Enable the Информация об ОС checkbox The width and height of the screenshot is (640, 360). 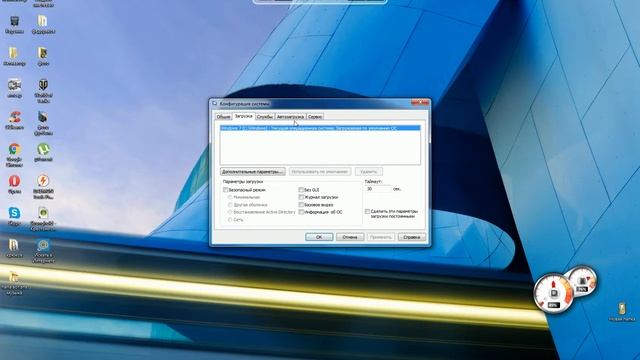[x=301, y=212]
